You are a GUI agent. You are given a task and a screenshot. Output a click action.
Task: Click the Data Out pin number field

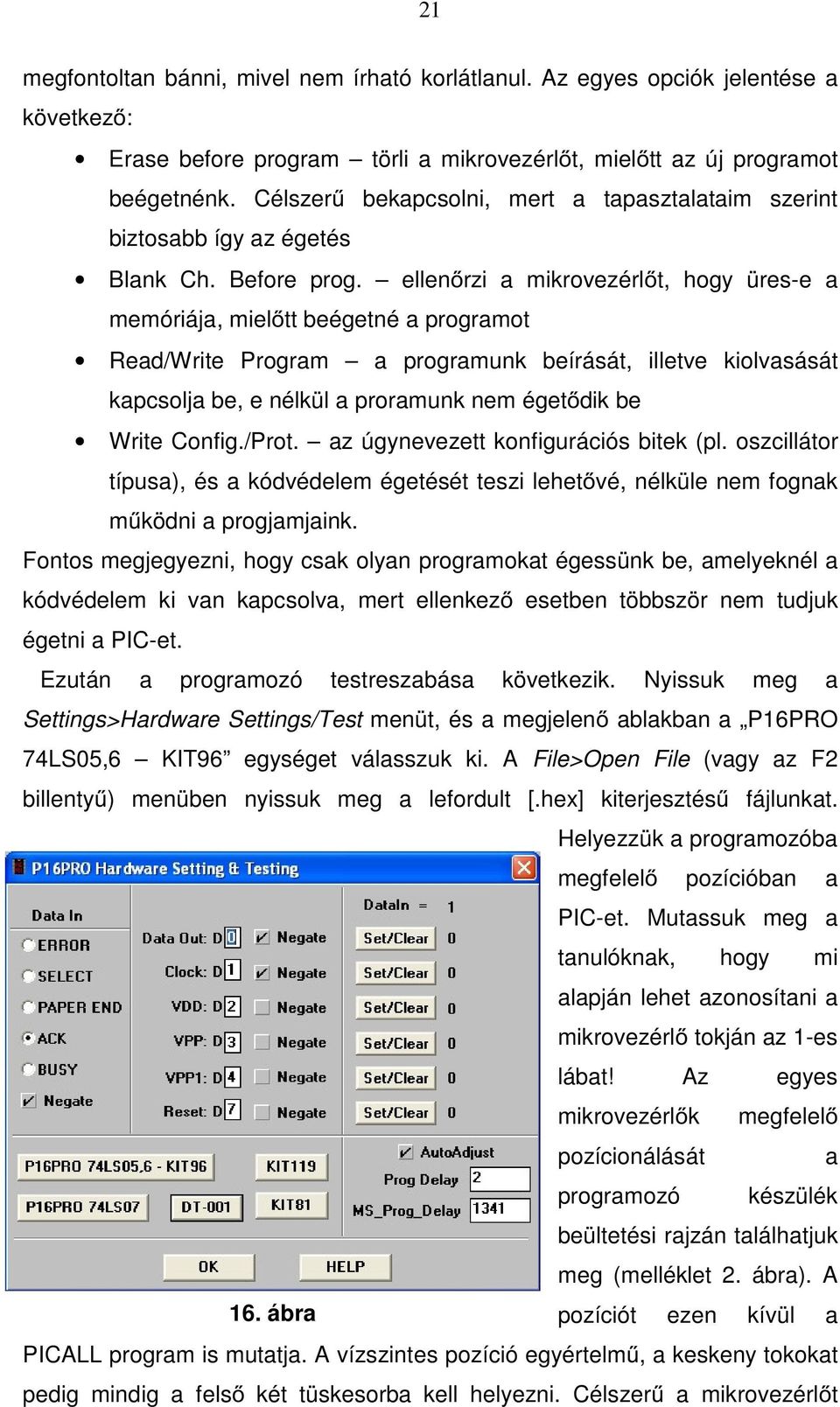[x=232, y=937]
